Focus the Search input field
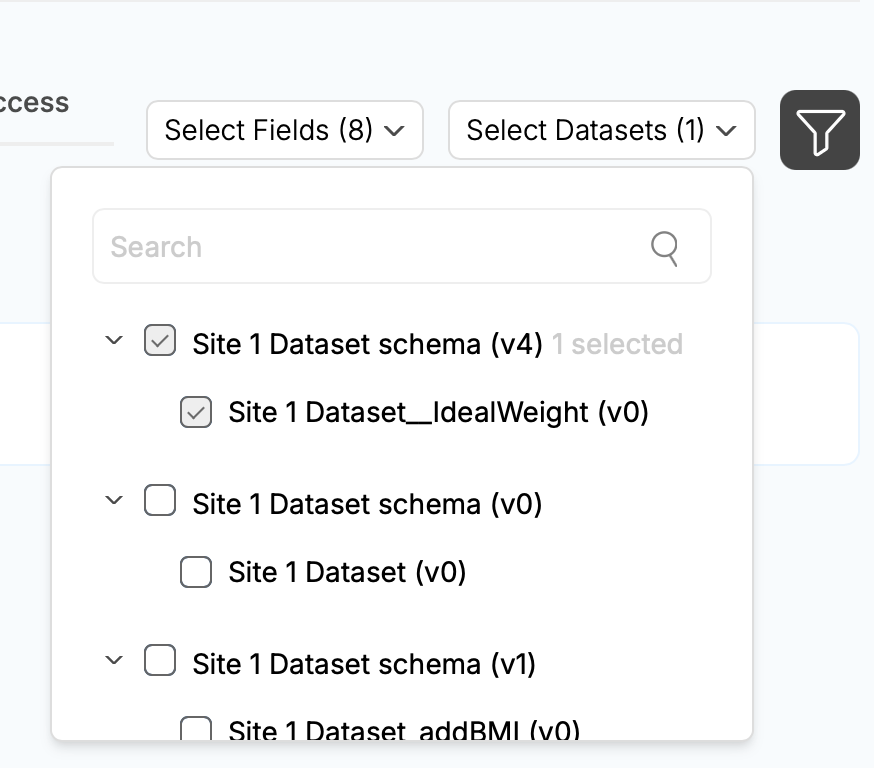The width and height of the screenshot is (874, 768). tap(402, 246)
